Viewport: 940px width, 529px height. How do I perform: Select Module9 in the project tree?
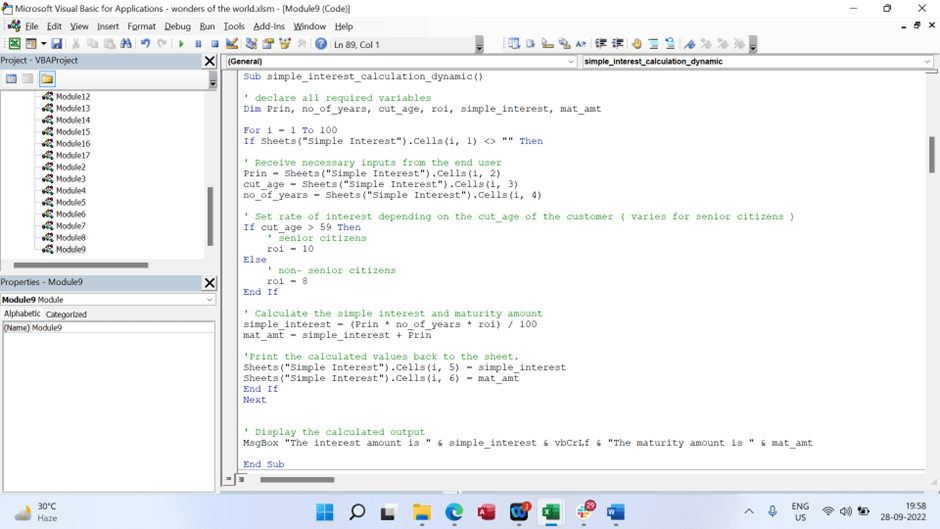pyautogui.click(x=71, y=250)
